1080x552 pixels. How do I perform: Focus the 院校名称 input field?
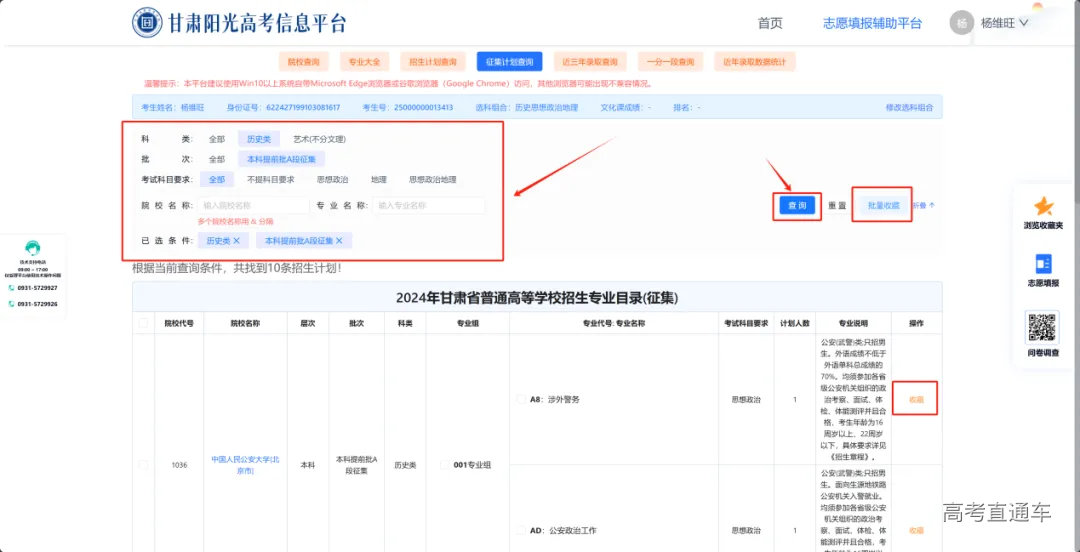(253, 205)
